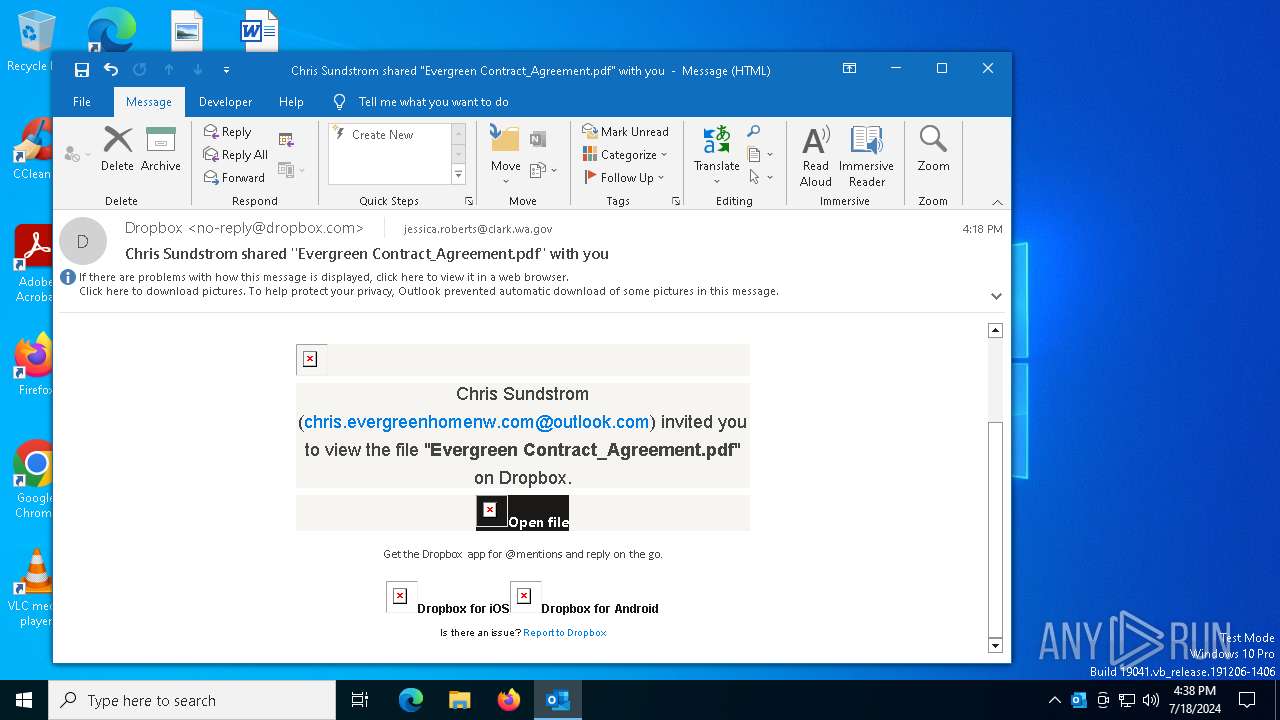Undo the last action in the title bar

111,70
